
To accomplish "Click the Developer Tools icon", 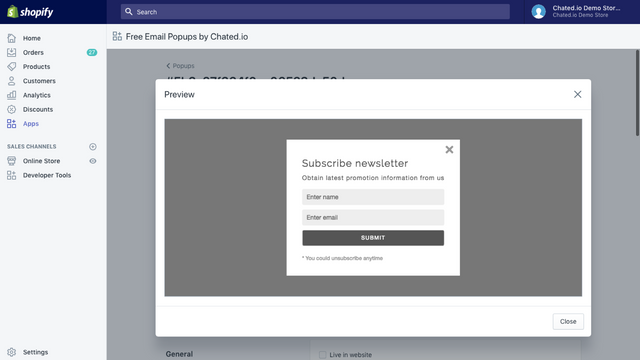I will coord(11,175).
